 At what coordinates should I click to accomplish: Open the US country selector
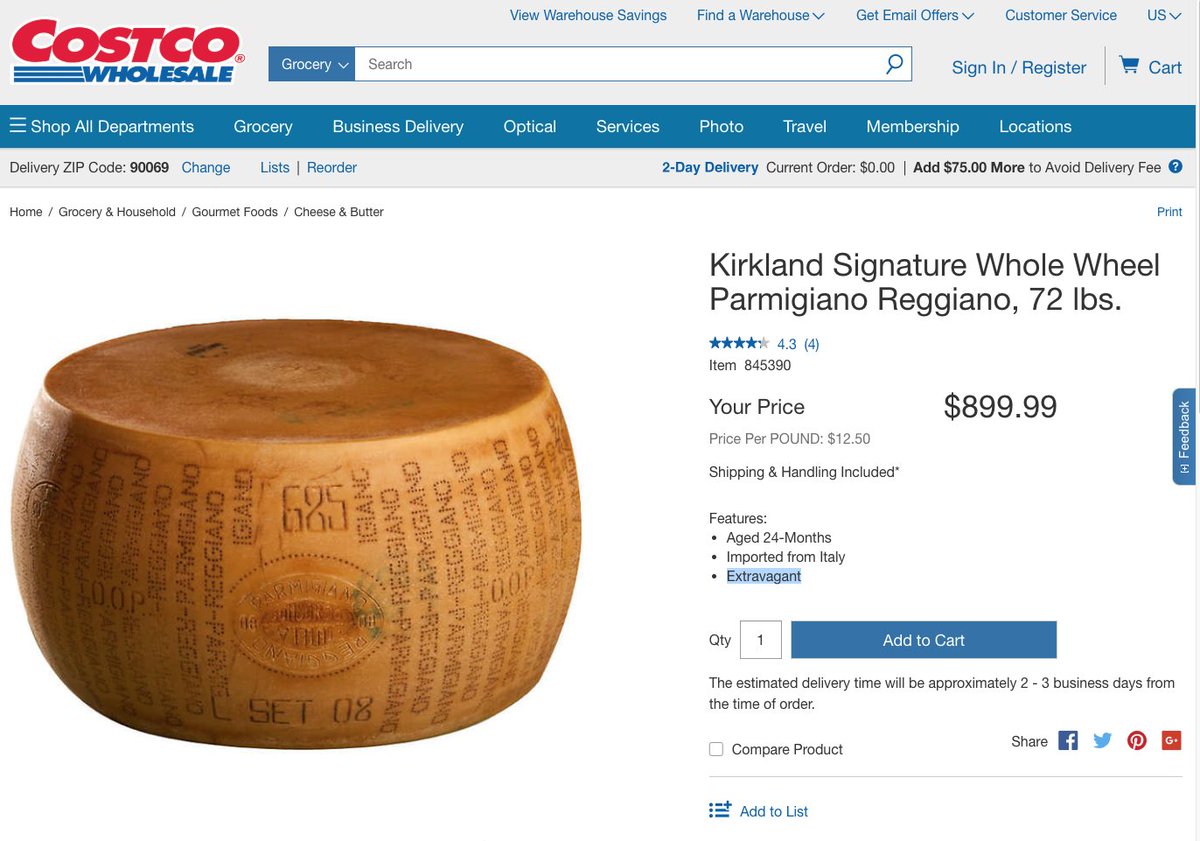coord(1164,15)
